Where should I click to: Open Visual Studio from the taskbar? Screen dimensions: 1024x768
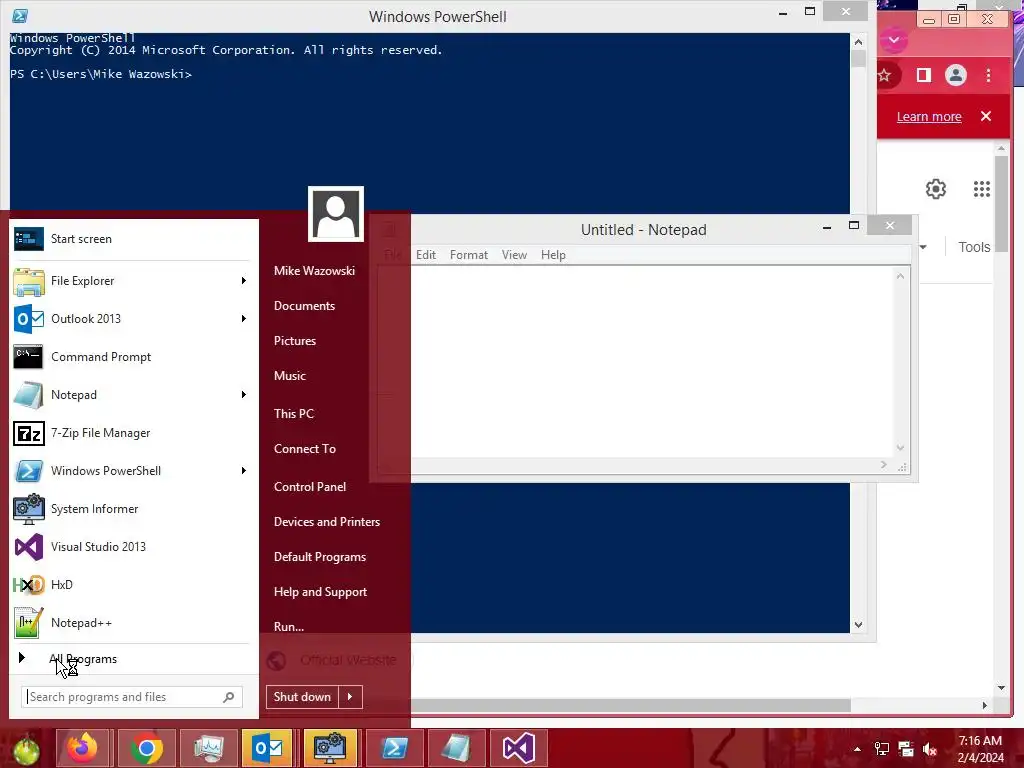click(x=518, y=748)
